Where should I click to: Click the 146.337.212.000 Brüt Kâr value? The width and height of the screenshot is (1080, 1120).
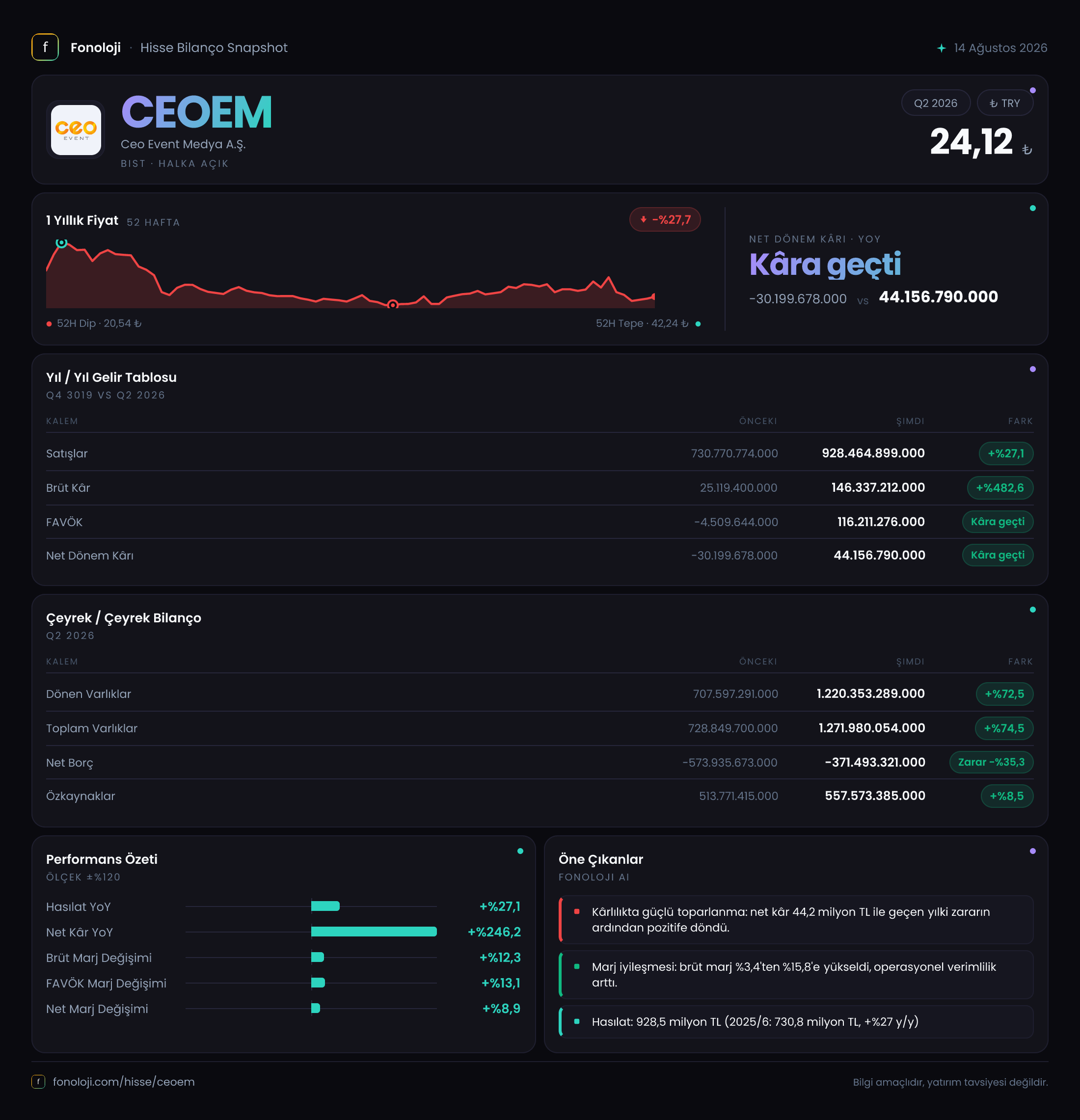click(x=878, y=487)
